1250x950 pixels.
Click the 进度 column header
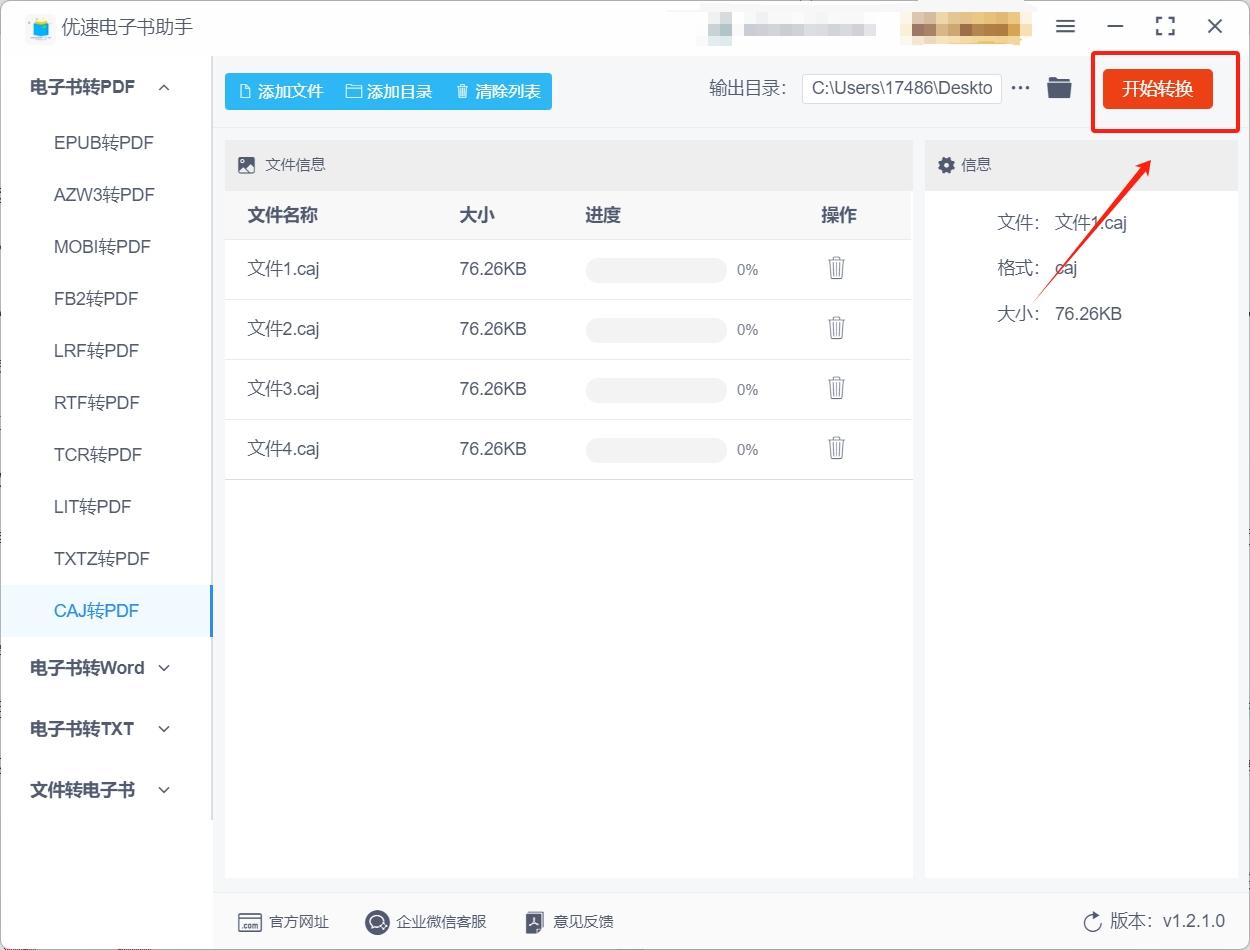coord(603,215)
